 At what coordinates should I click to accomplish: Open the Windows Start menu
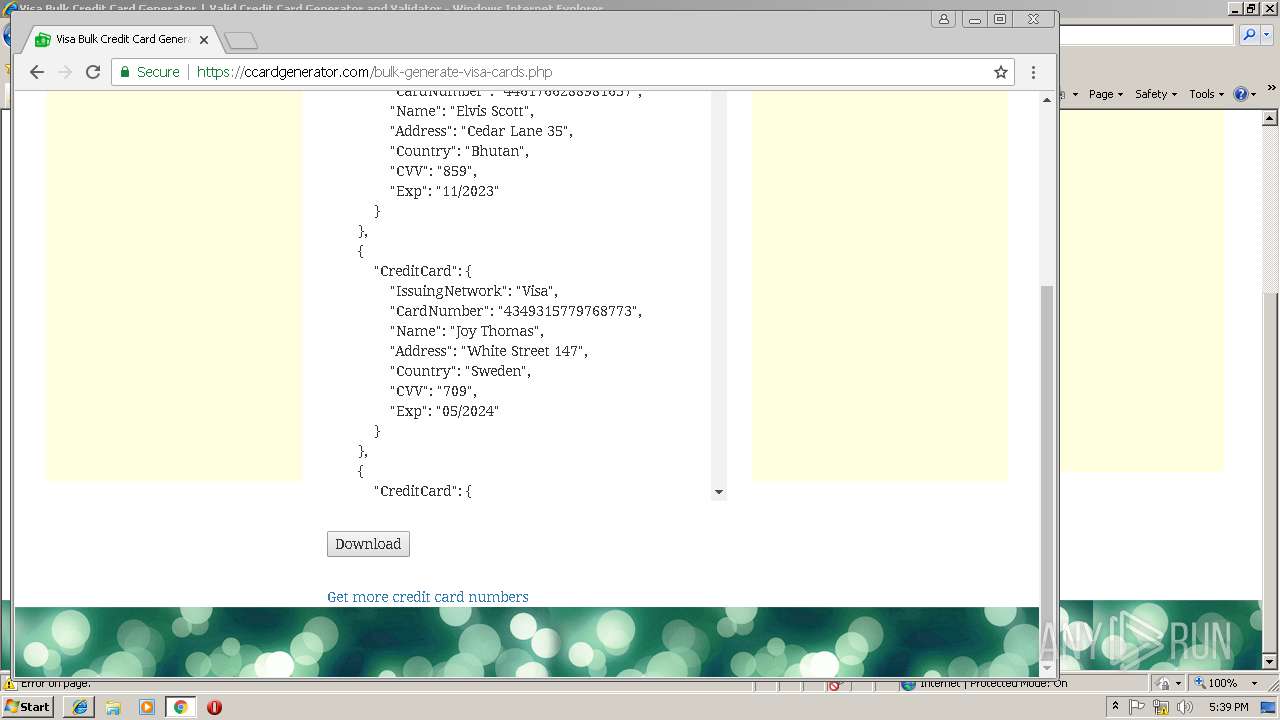tap(28, 706)
